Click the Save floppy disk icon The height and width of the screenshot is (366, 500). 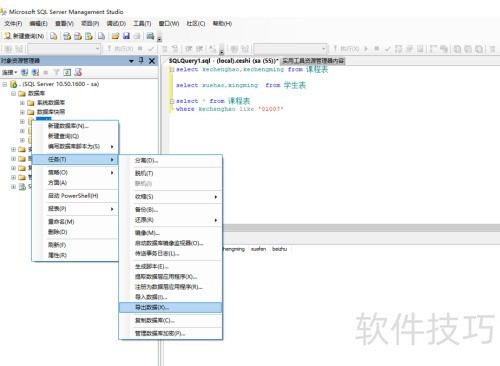pos(126,36)
